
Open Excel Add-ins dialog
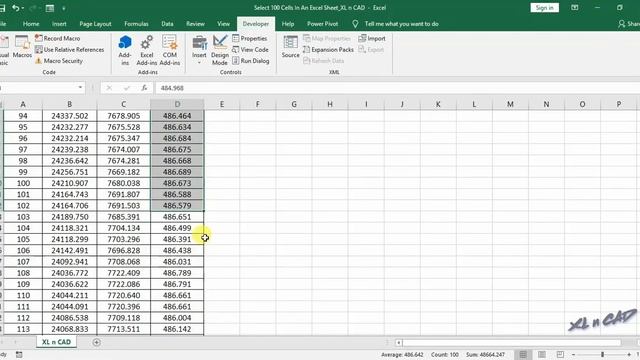(x=147, y=50)
